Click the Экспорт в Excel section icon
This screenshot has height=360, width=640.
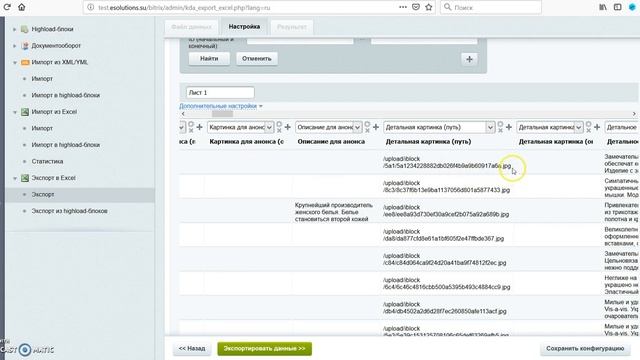(x=24, y=178)
